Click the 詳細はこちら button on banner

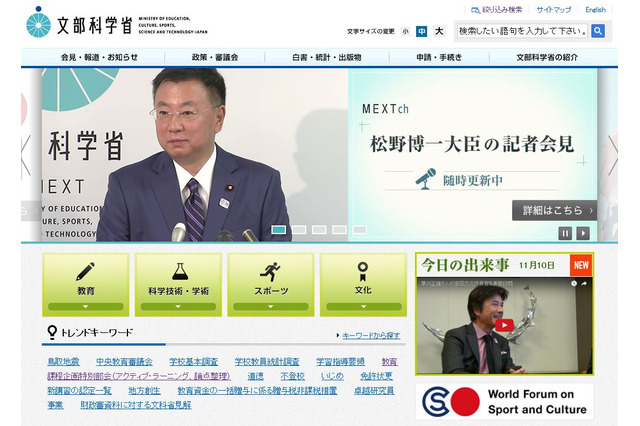pyautogui.click(x=554, y=210)
